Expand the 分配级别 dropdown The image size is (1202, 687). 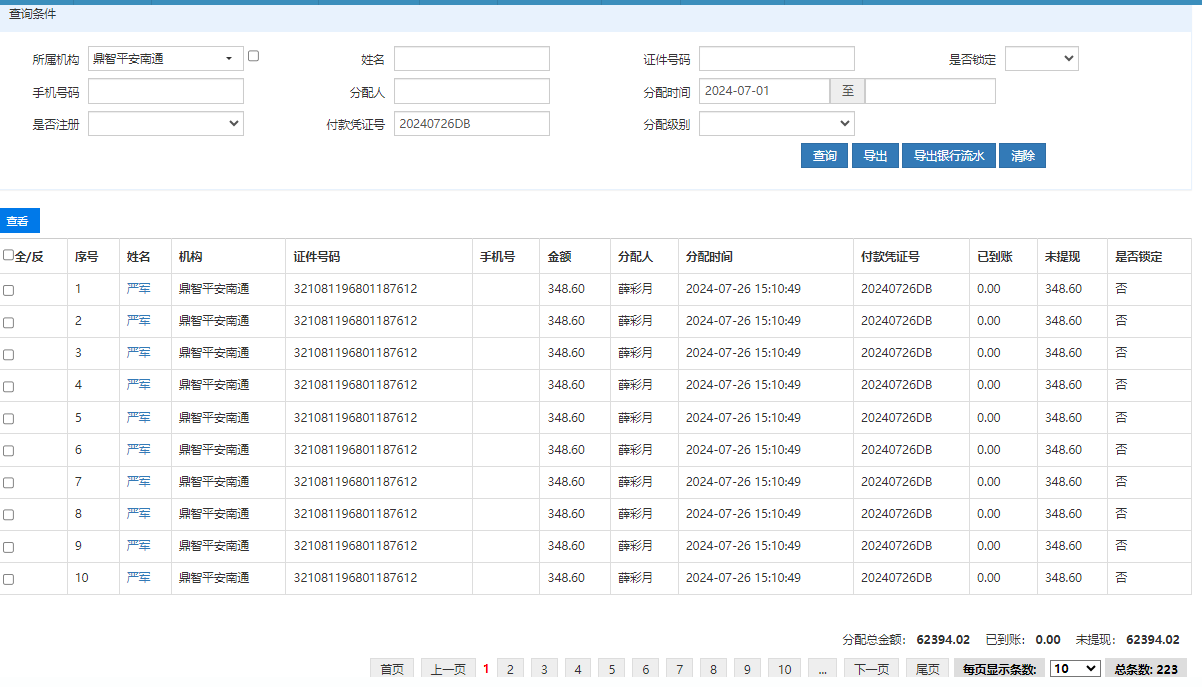point(776,123)
